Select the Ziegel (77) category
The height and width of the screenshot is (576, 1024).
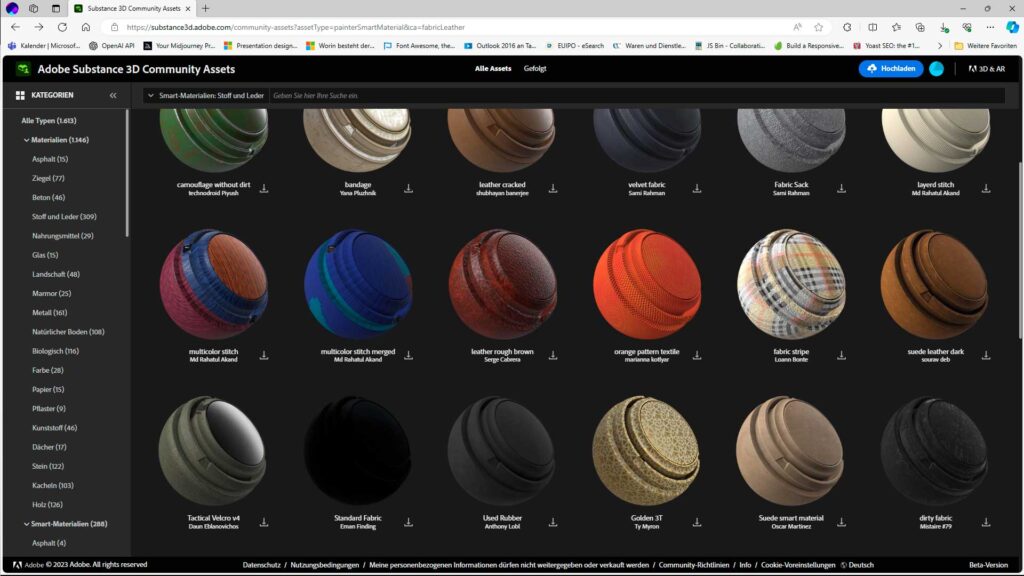(48, 178)
